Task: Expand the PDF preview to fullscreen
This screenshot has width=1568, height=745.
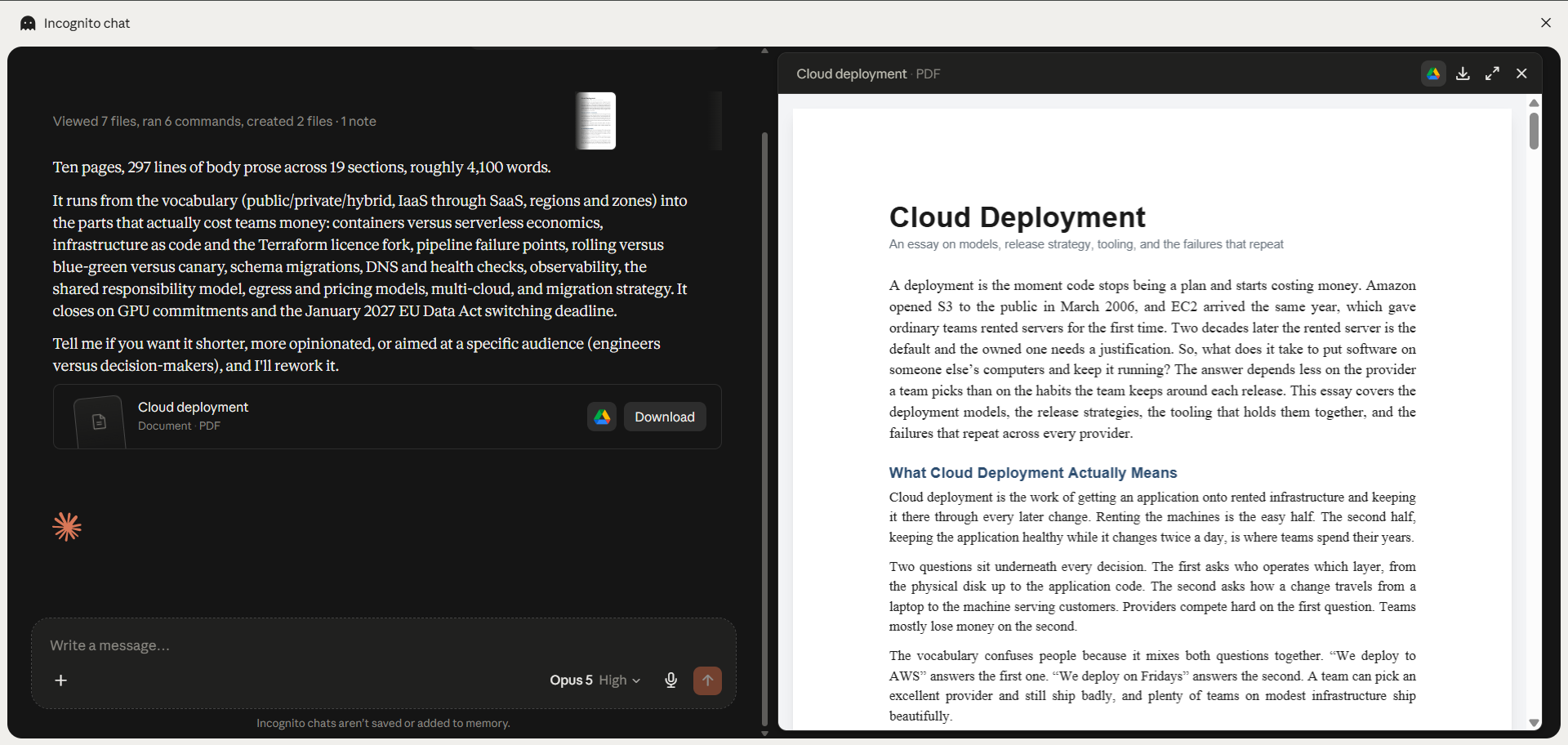Action: [1492, 74]
